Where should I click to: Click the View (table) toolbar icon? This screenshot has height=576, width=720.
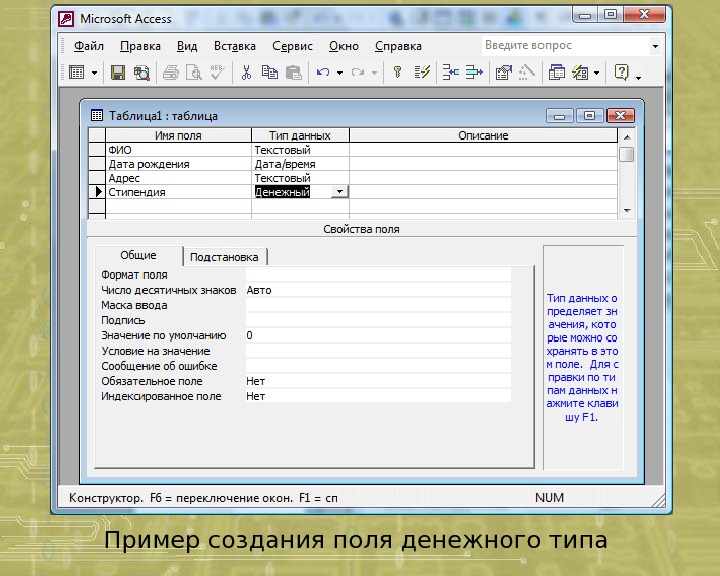[x=76, y=73]
